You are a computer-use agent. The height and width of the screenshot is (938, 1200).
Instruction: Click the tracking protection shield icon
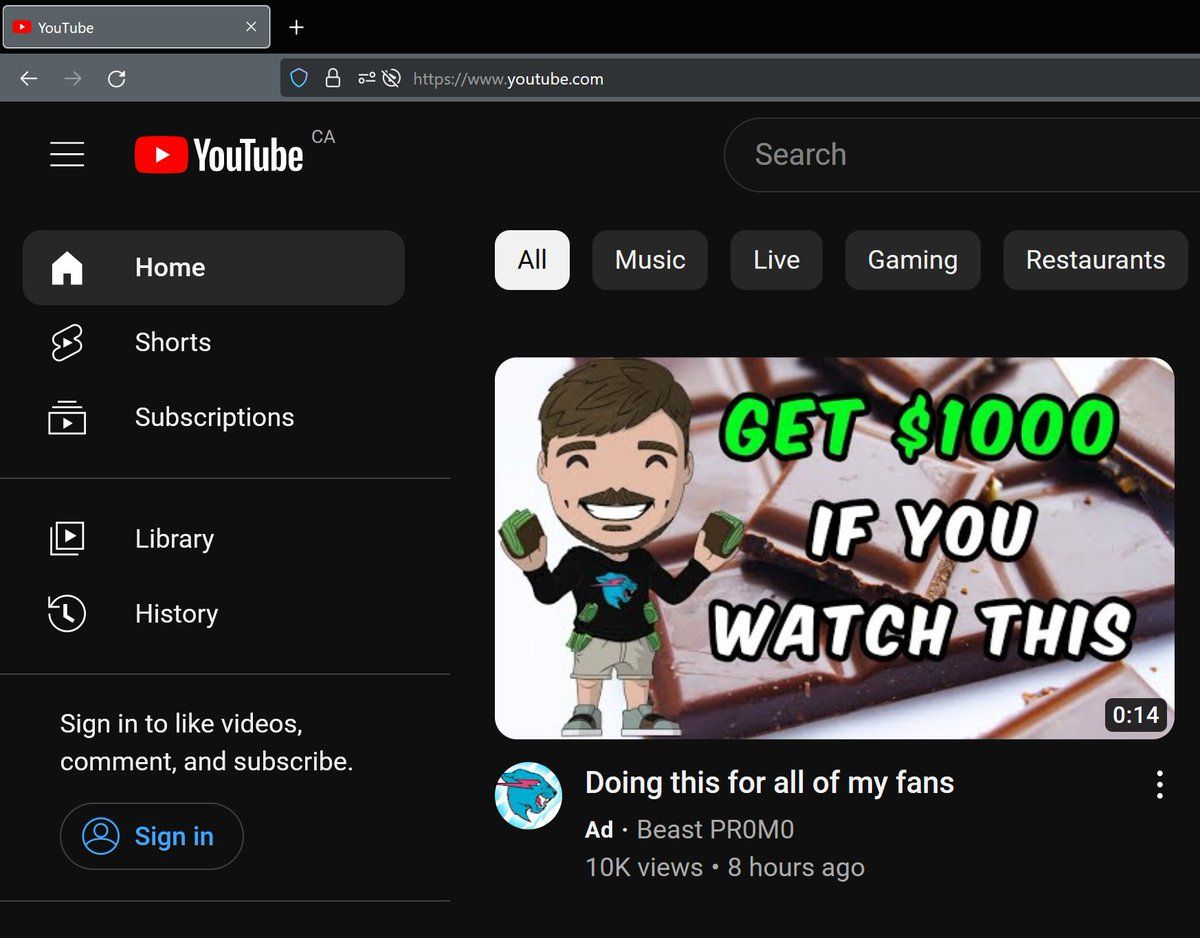click(298, 78)
